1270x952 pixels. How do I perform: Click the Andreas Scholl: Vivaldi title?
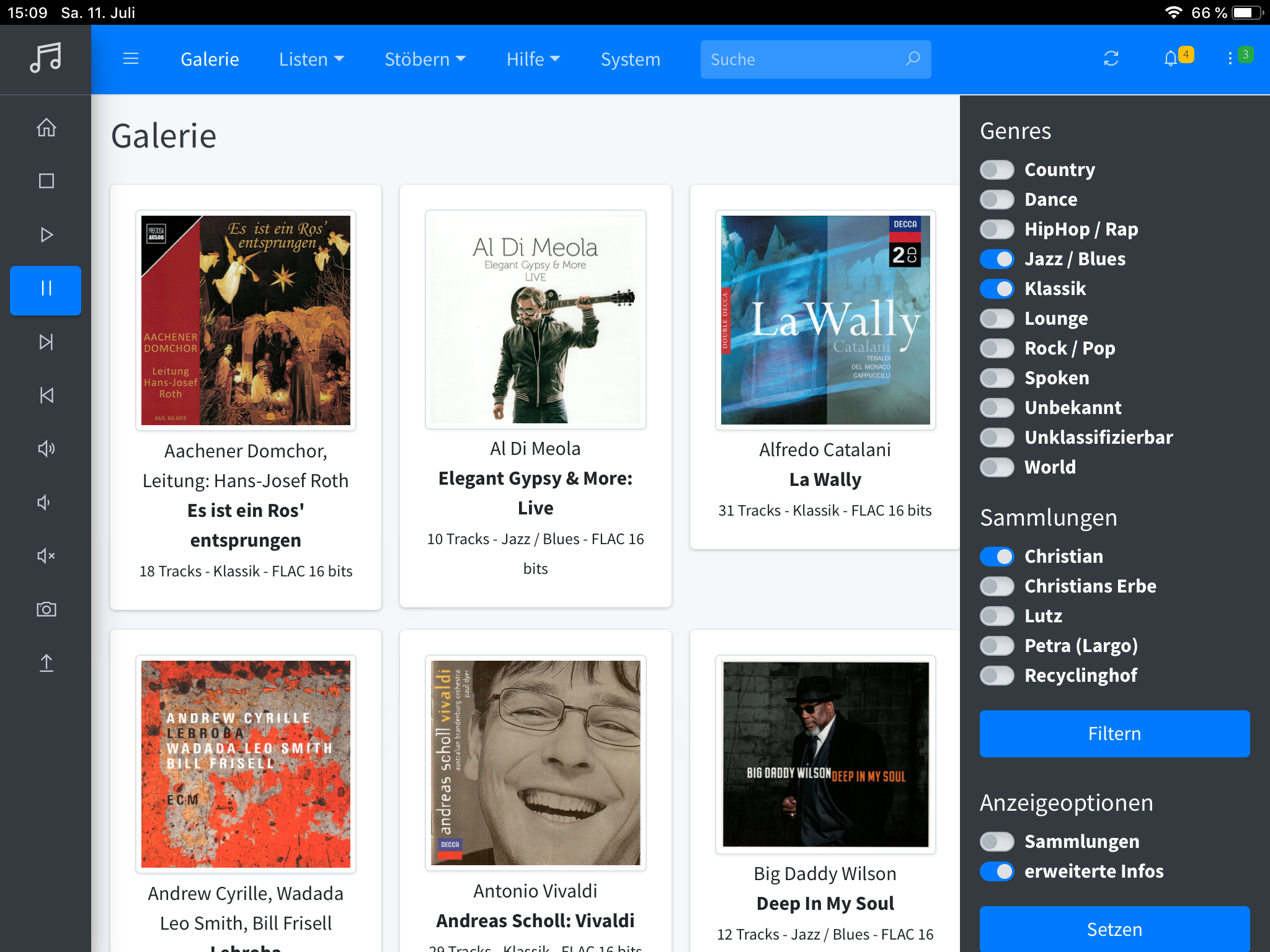[536, 921]
